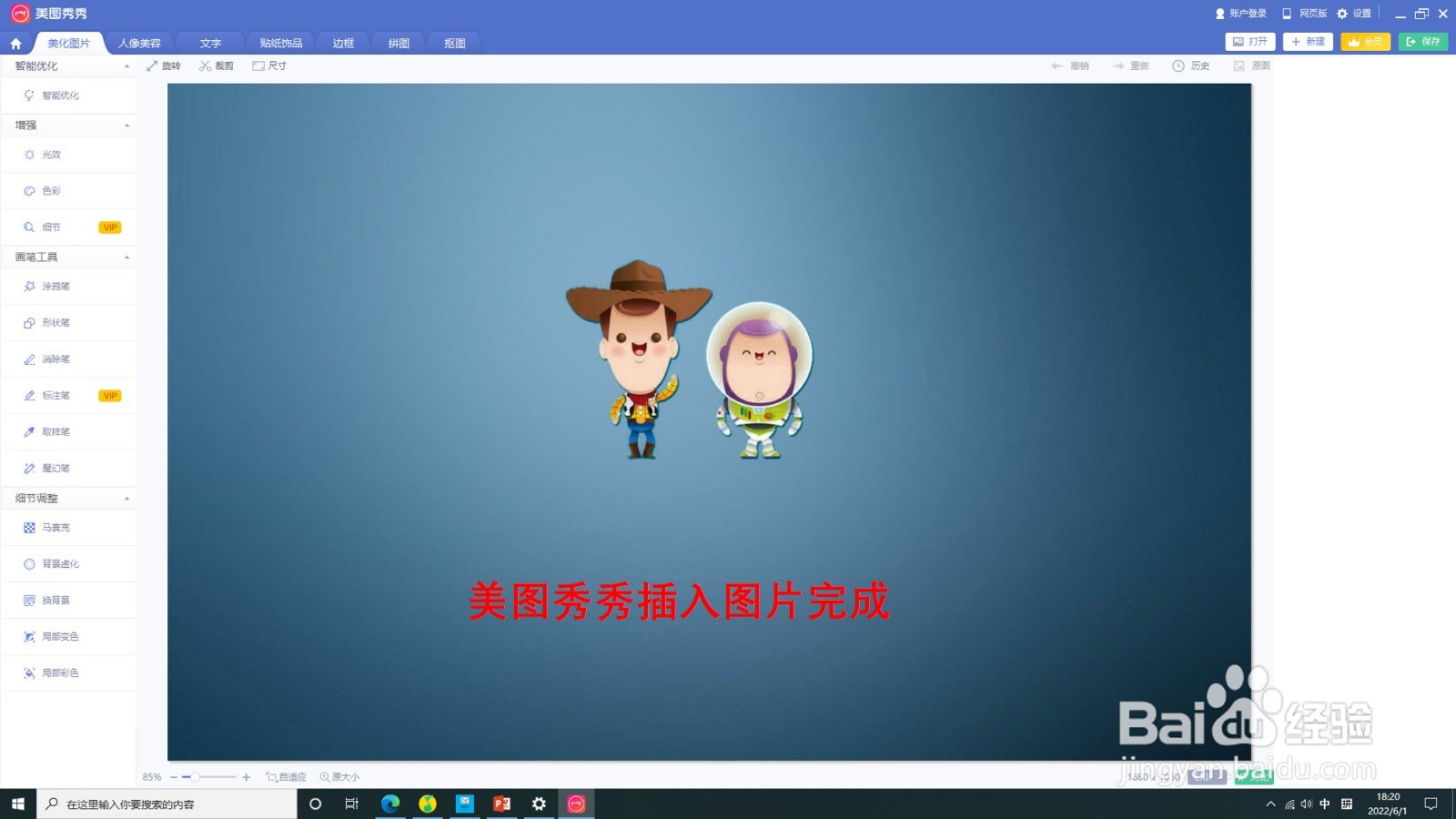This screenshot has width=1456, height=819.
Task: Open the 换背景 change background tool
Action: 69,601
